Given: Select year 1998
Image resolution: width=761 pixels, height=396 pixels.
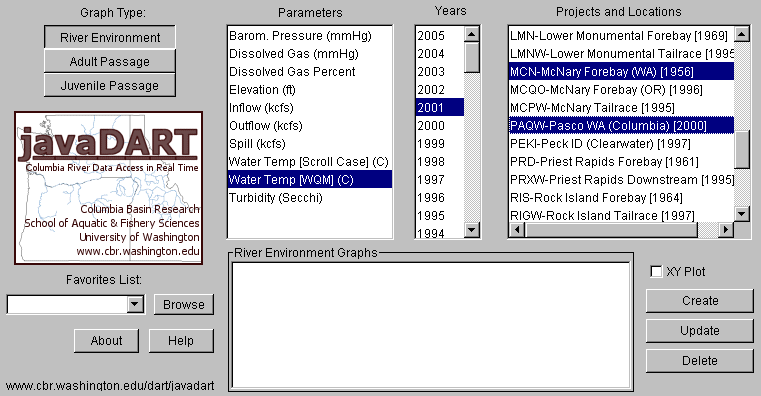Looking at the screenshot, I should click(x=440, y=162).
